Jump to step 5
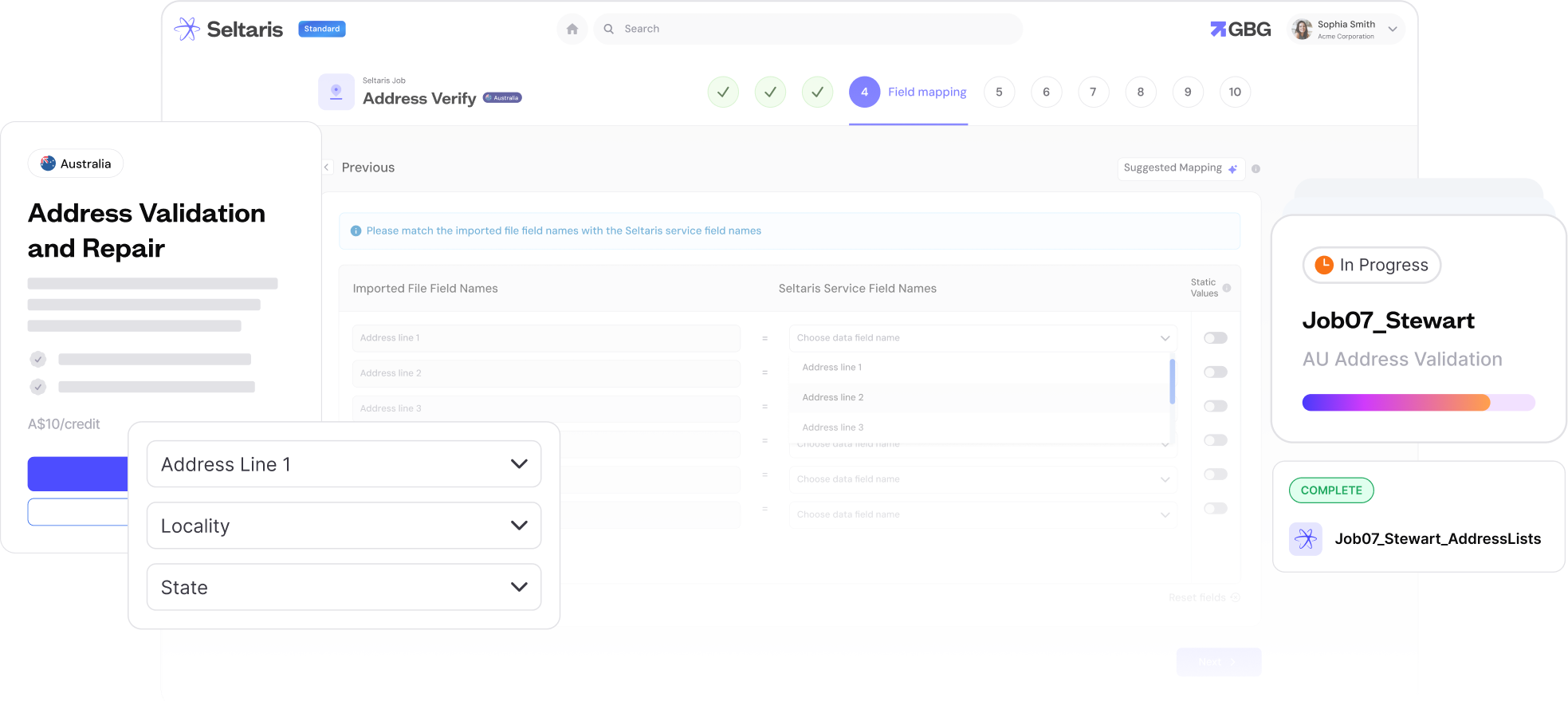Image resolution: width=1568 pixels, height=709 pixels. click(999, 93)
